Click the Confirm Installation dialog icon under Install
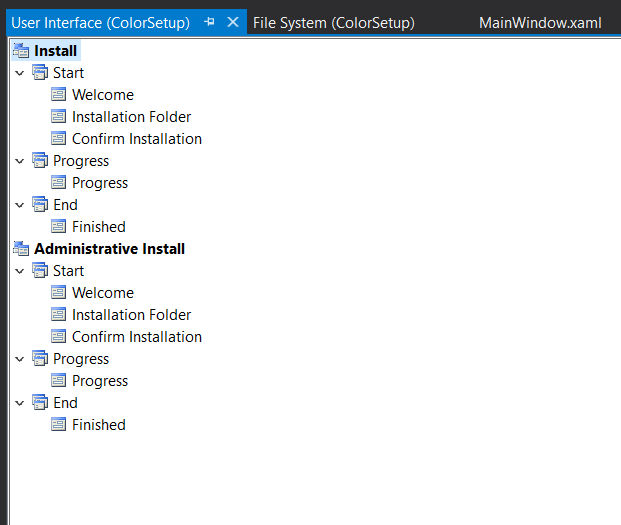Image resolution: width=621 pixels, height=525 pixels. pos(59,139)
